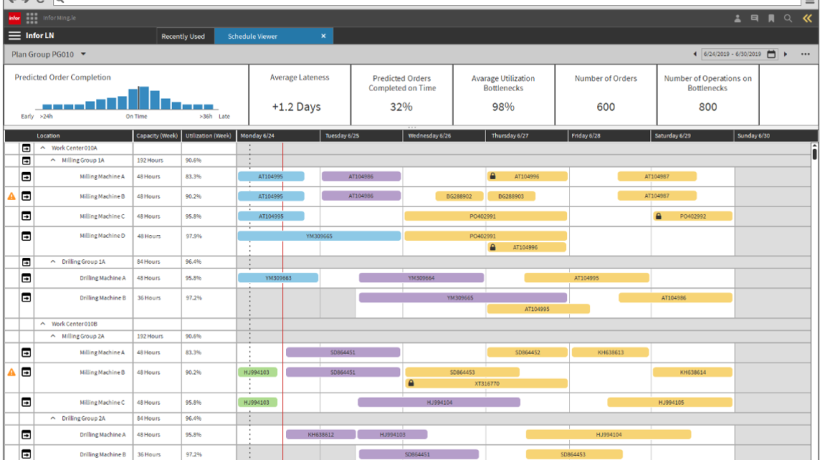Image resolution: width=820 pixels, height=460 pixels.
Task: Open the user profile icon
Action: pyautogui.click(x=737, y=18)
